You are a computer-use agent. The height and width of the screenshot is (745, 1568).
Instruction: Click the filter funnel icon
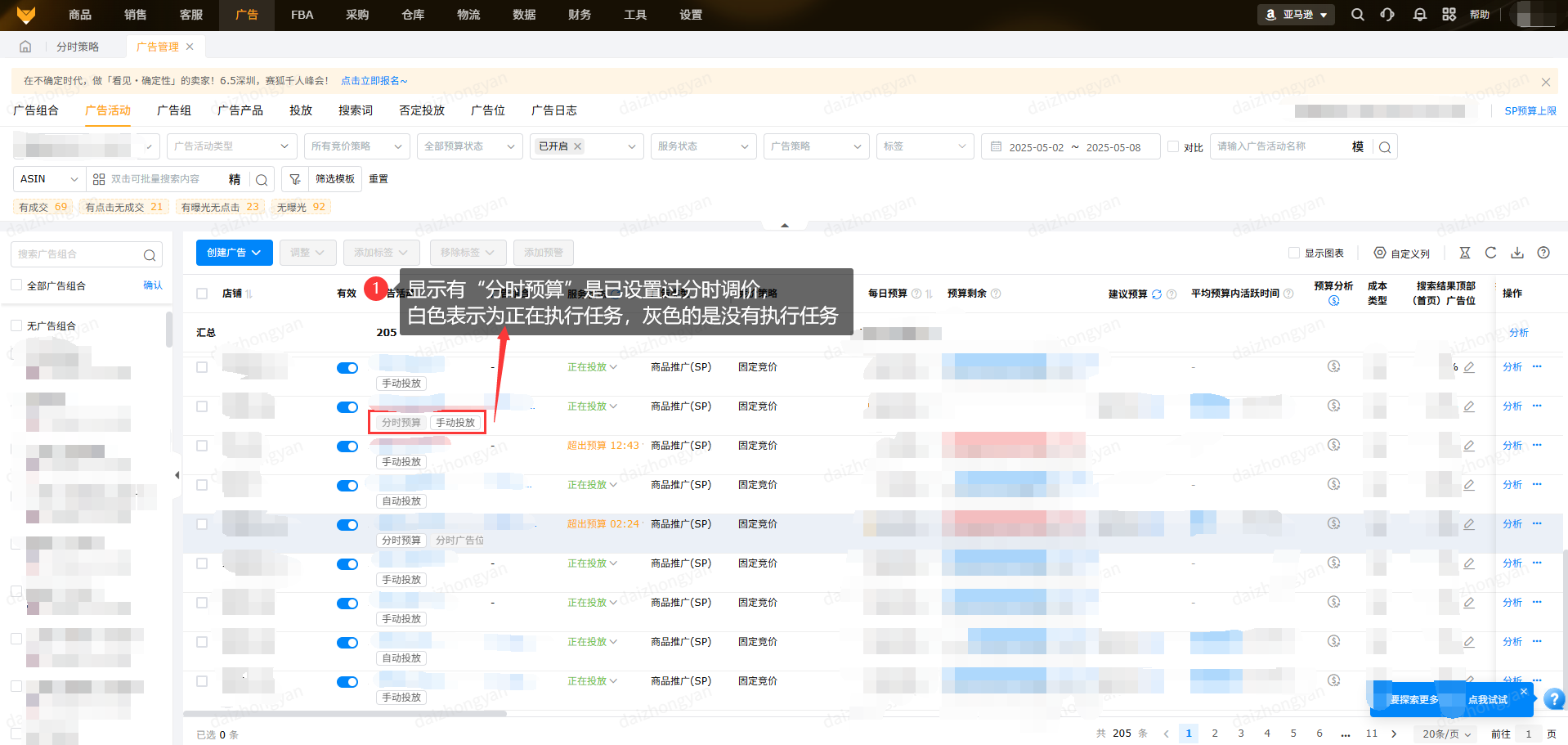(x=295, y=179)
